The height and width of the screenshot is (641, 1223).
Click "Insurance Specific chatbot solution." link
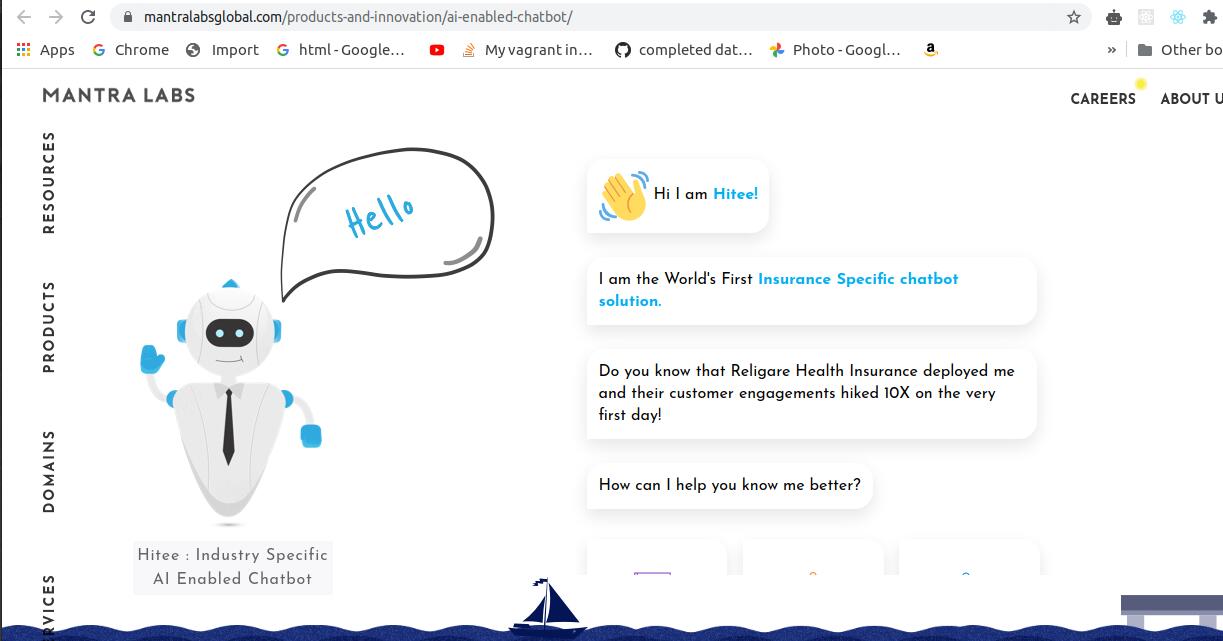point(778,290)
